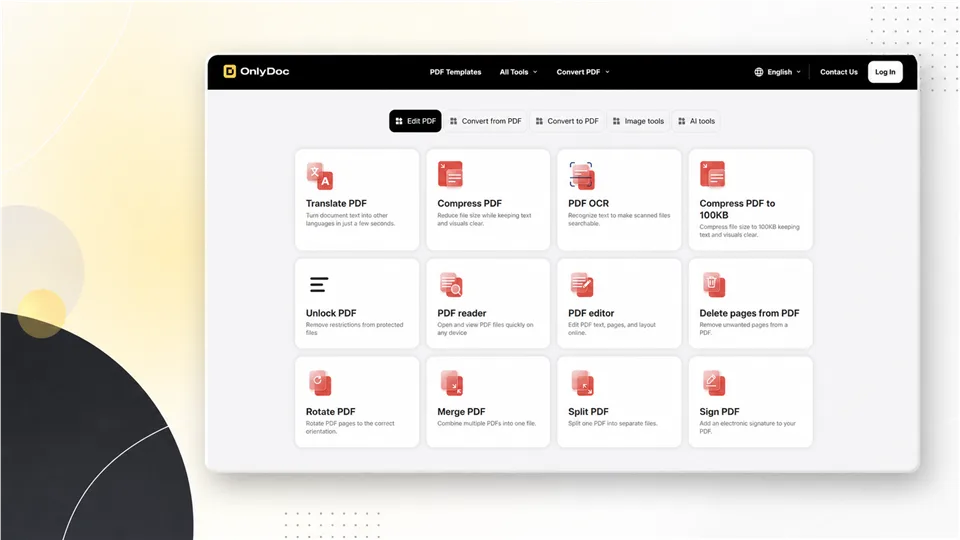Switch to the Convert to PDF tab
Screen dimensions: 960x540
point(567,121)
